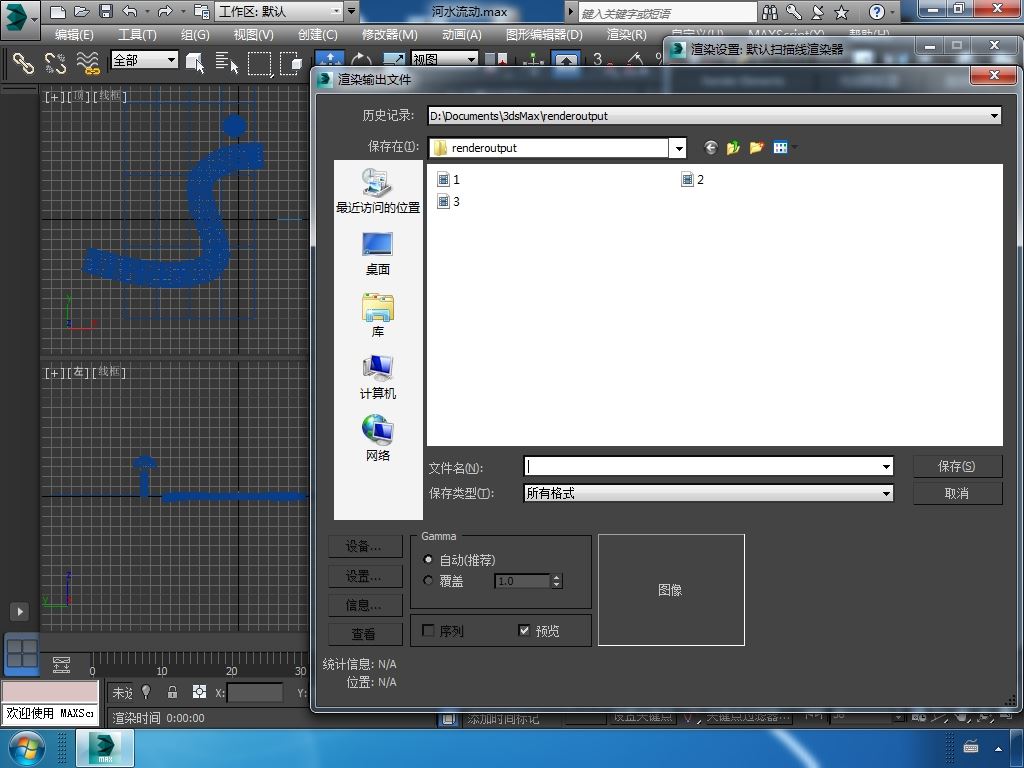Screen dimensions: 1024x768
Task: Click the Select Object cursor icon
Action: point(195,63)
